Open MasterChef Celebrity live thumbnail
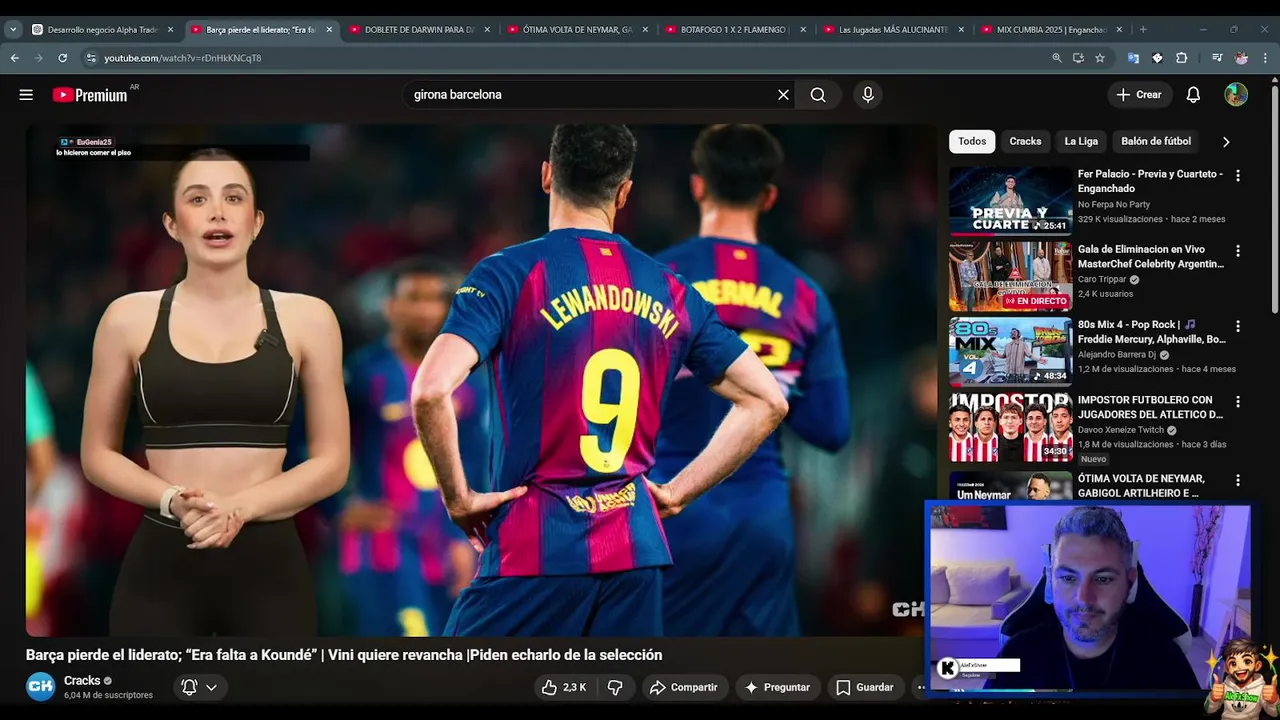 click(x=1010, y=276)
